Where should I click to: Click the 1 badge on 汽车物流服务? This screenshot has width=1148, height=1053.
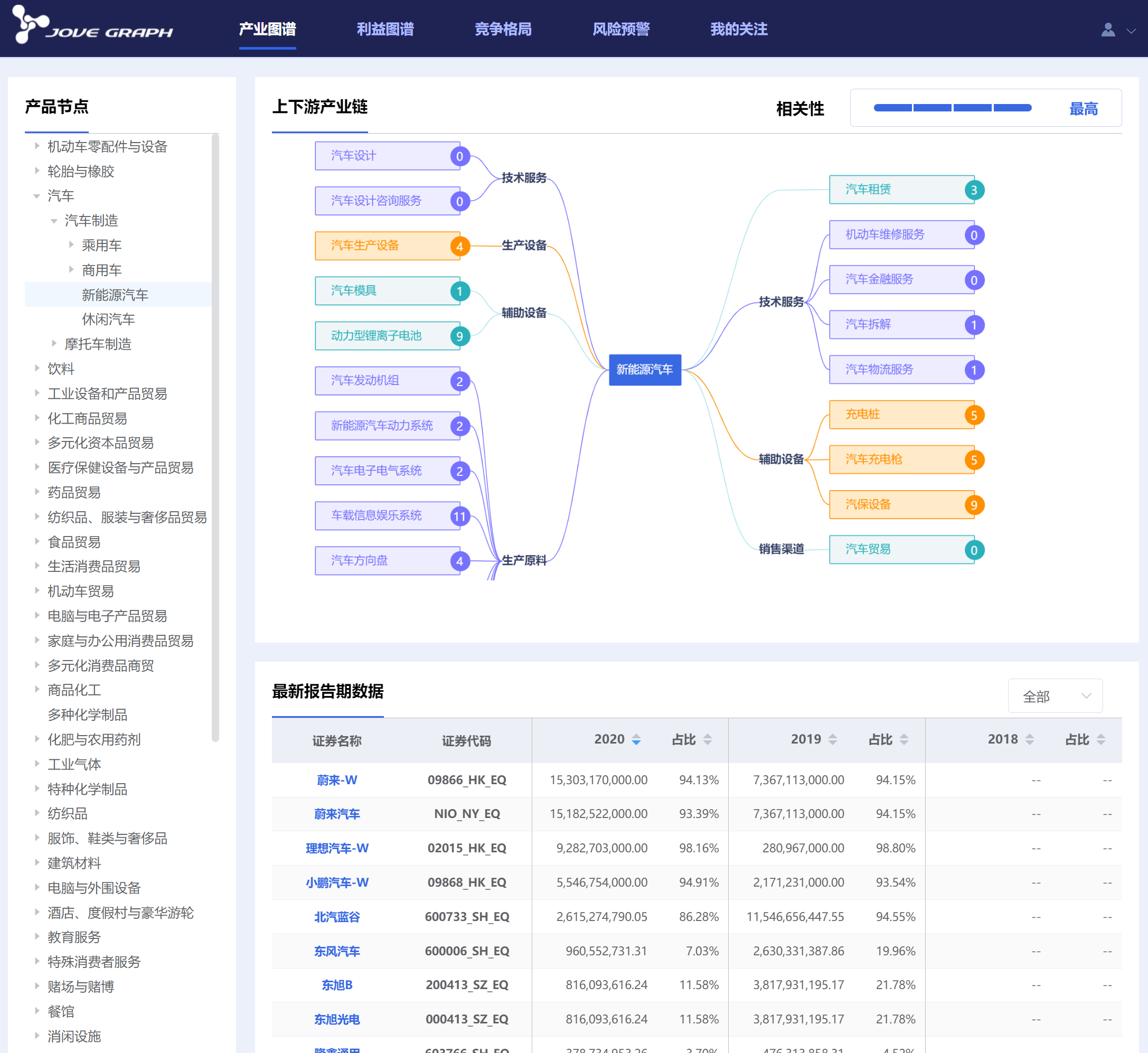point(974,370)
